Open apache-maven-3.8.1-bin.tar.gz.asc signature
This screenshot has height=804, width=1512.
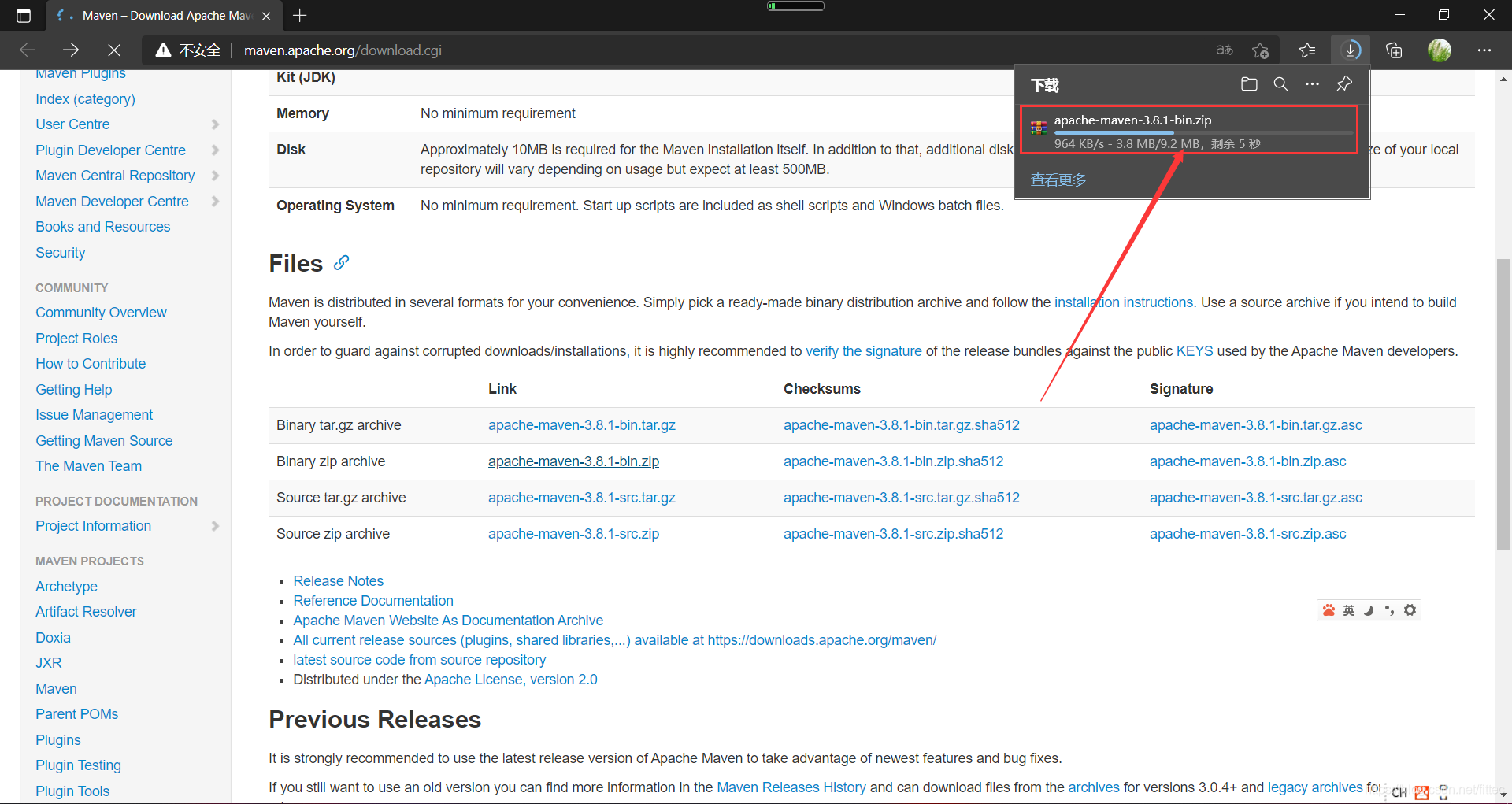pyautogui.click(x=1255, y=425)
